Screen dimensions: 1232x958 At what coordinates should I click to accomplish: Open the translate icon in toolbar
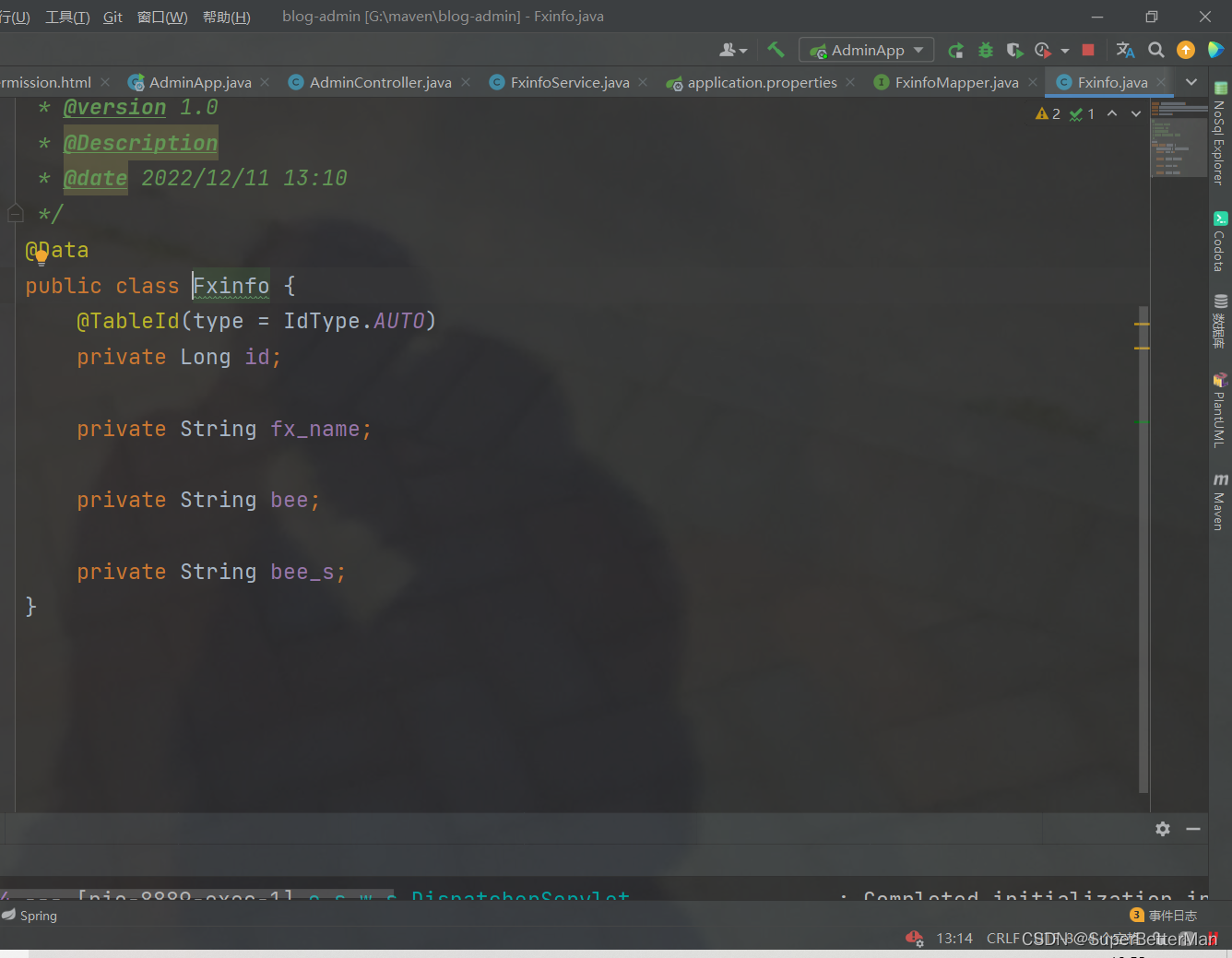click(1125, 50)
